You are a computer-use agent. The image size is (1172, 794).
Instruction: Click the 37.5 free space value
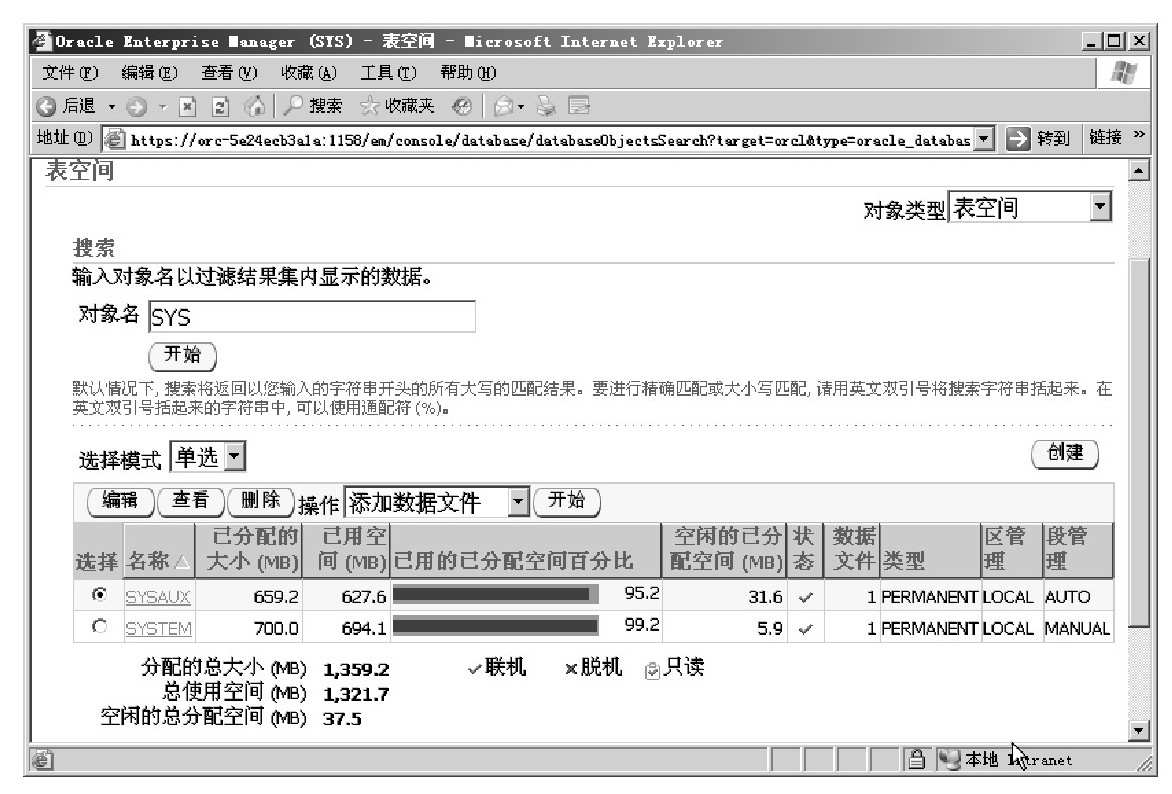tap(342, 719)
